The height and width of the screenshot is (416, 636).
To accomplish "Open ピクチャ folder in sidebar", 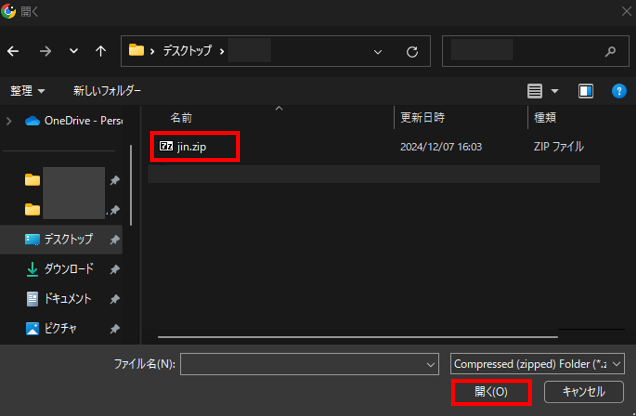I will pyautogui.click(x=60, y=328).
